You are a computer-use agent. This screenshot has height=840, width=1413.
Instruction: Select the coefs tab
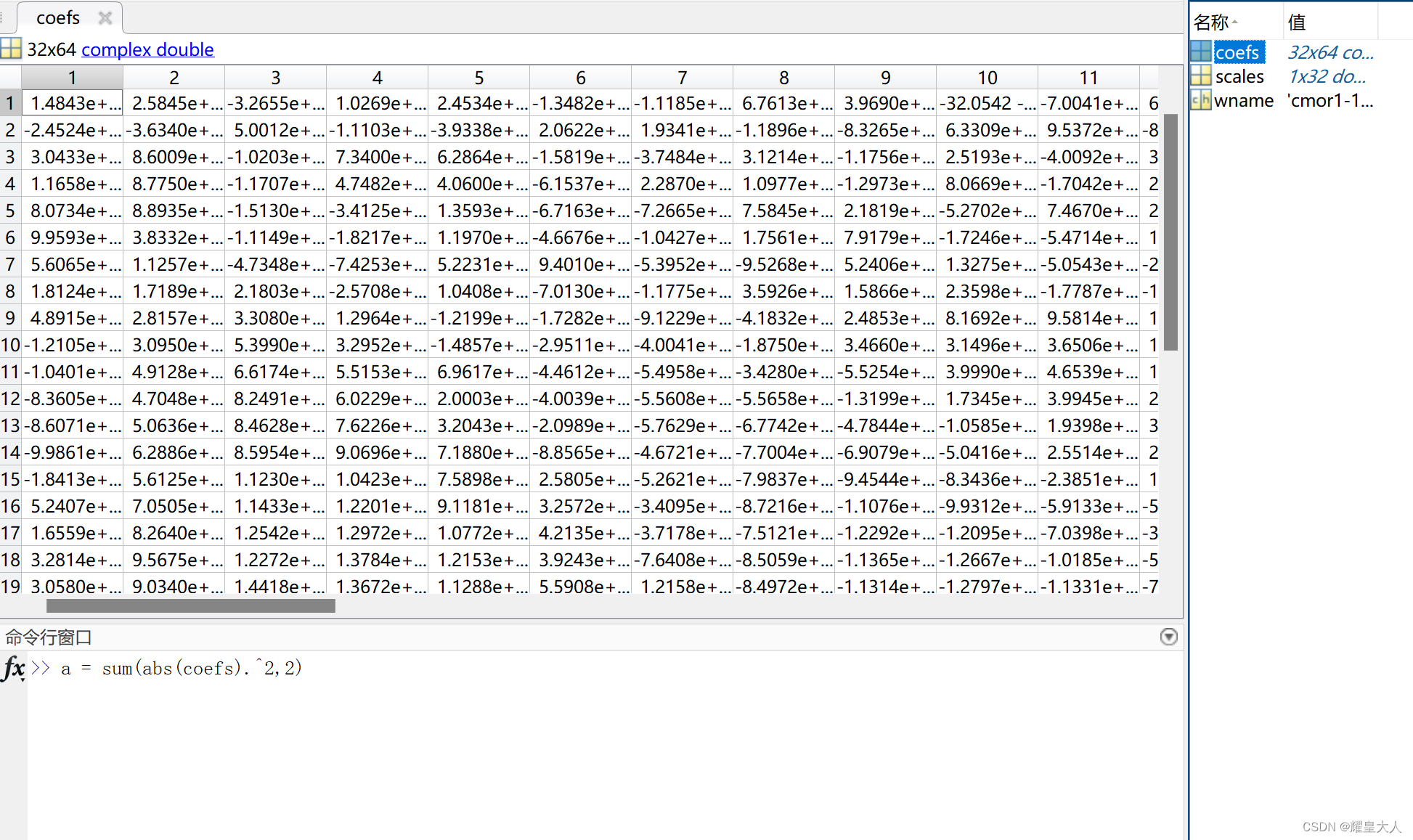click(58, 17)
